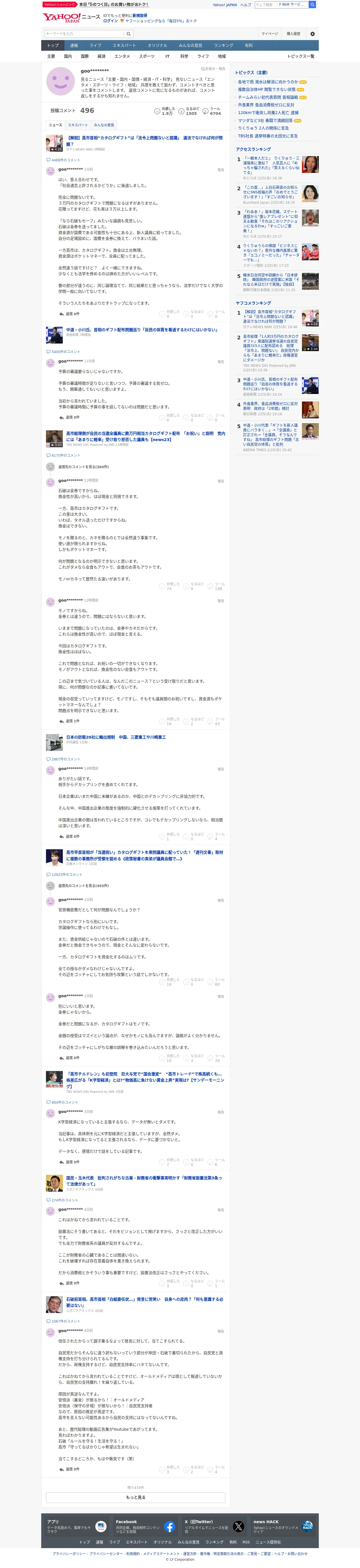
Task: Open the topic マツダなど3社 春闘で満額回答
Action: tap(265, 120)
